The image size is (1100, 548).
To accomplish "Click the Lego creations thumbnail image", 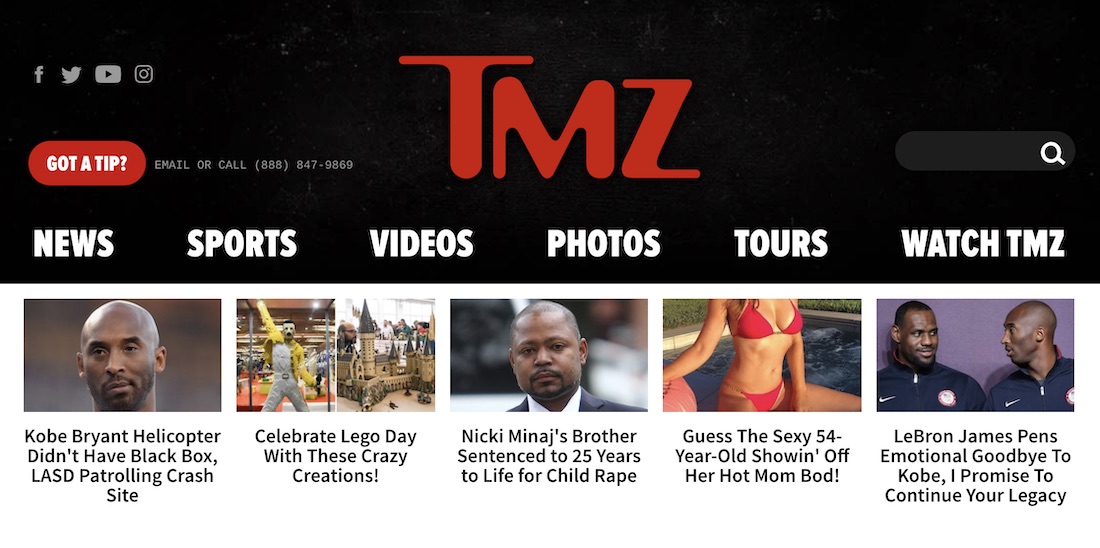I will click(335, 355).
